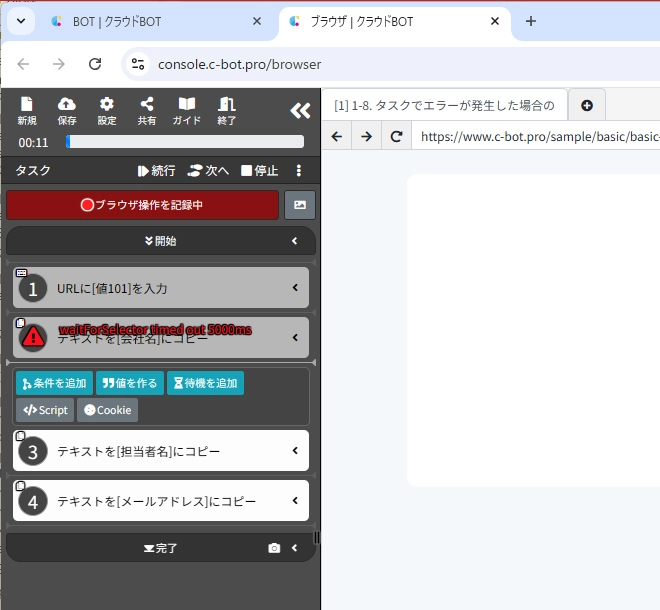Click the 新規 (New) file icon
Screen dimensions: 660x610
[27, 110]
